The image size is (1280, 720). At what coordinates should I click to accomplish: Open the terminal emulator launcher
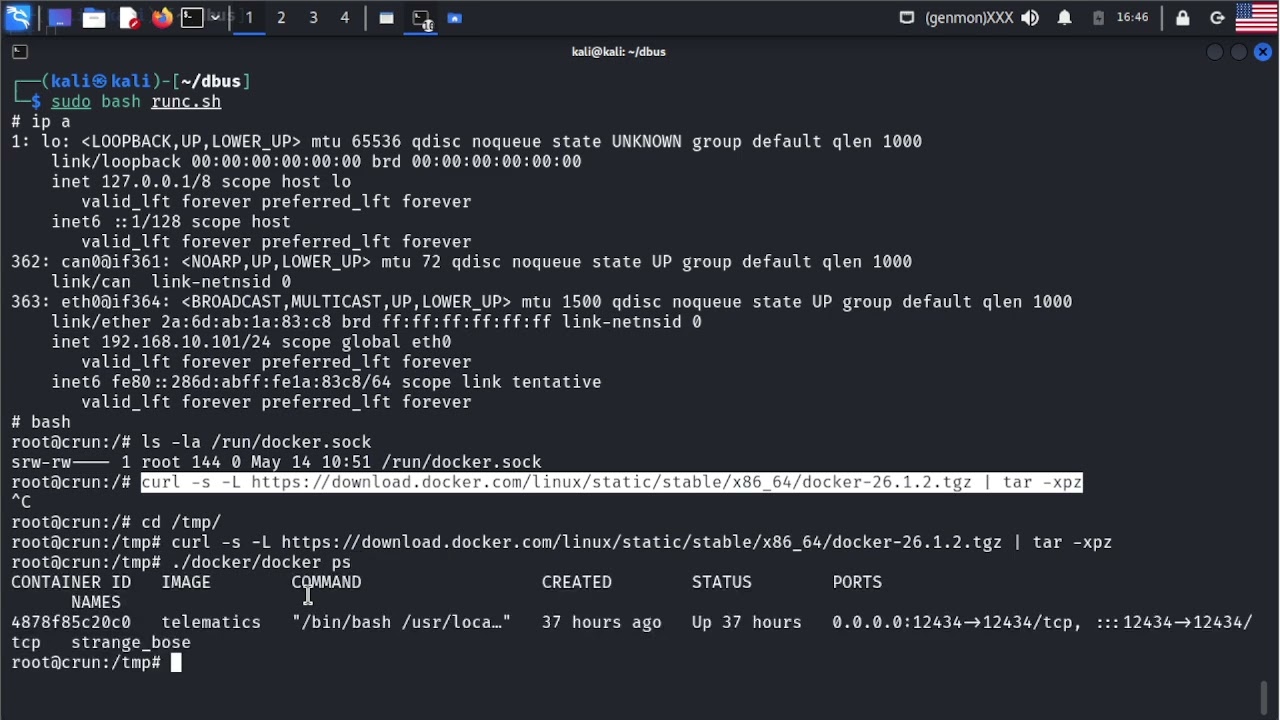coord(191,18)
